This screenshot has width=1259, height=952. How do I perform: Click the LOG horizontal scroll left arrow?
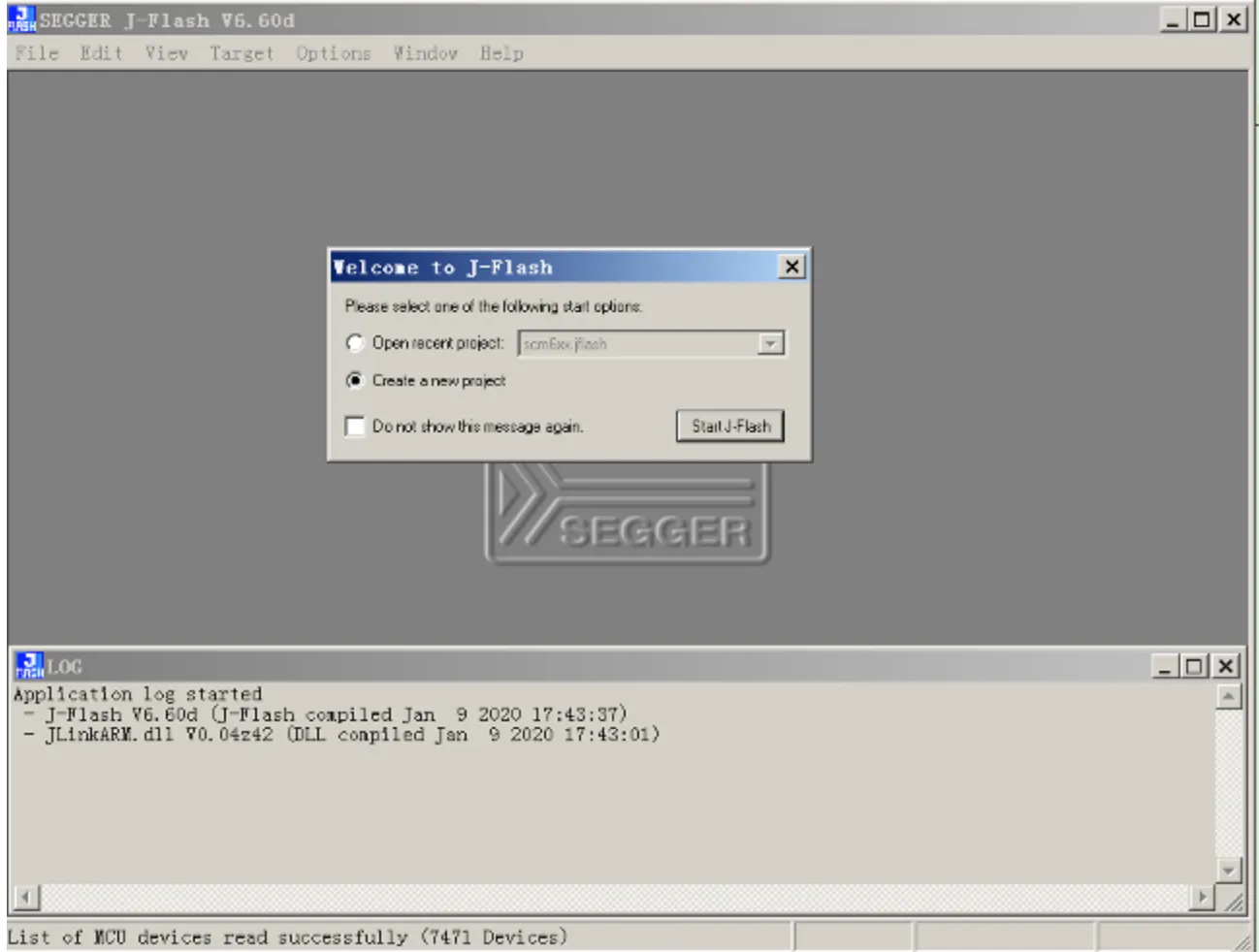coord(26,898)
